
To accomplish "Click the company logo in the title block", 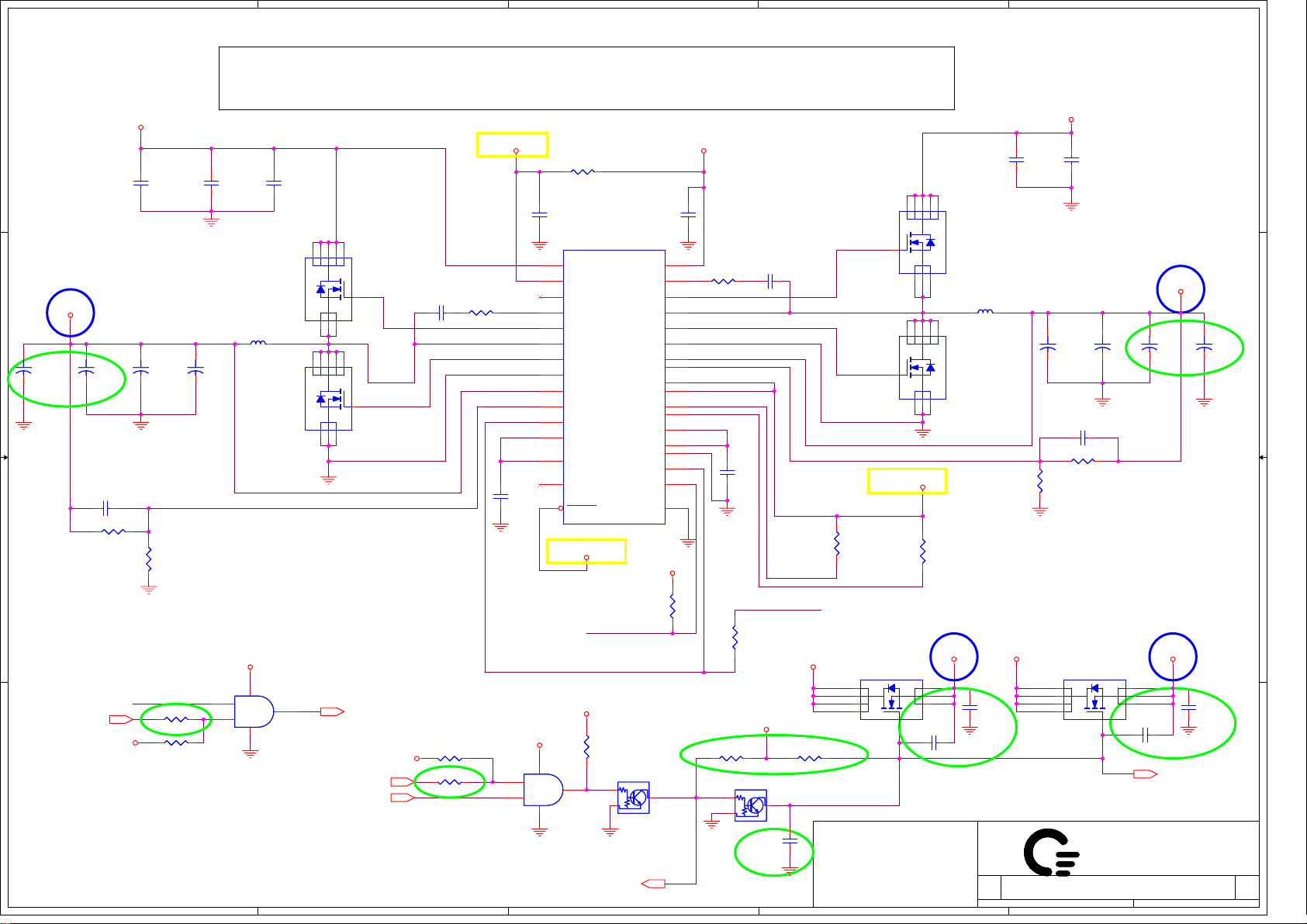I will [1052, 853].
